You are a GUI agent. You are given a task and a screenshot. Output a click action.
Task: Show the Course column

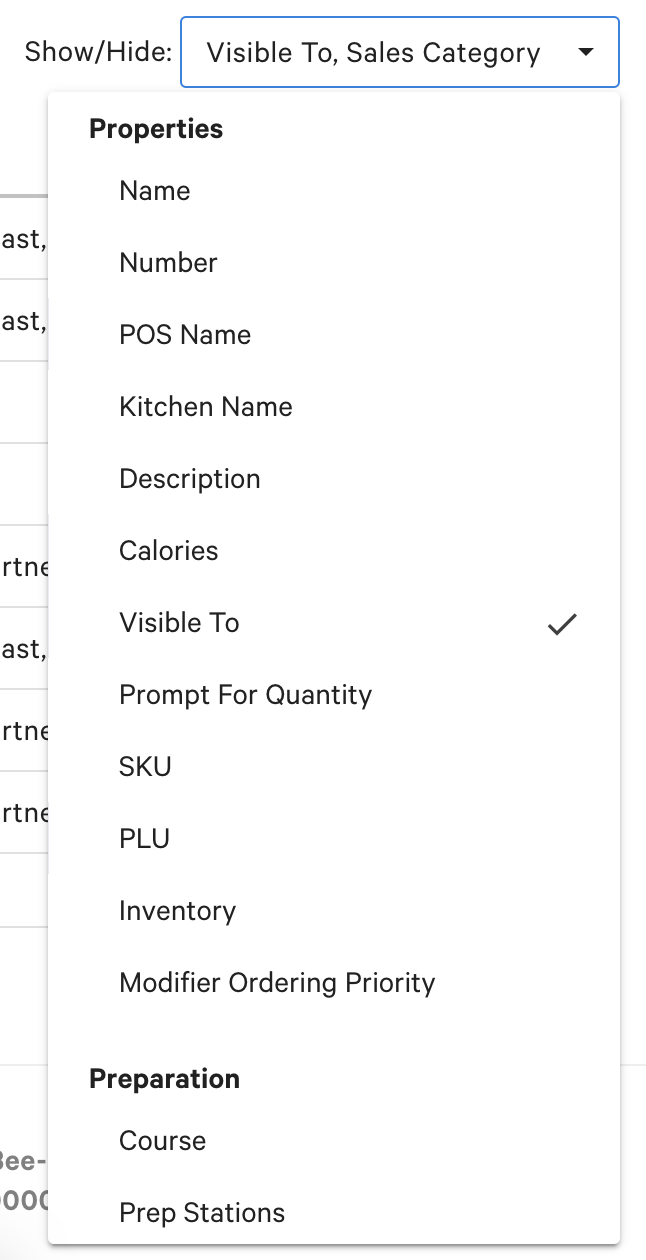pos(163,1141)
